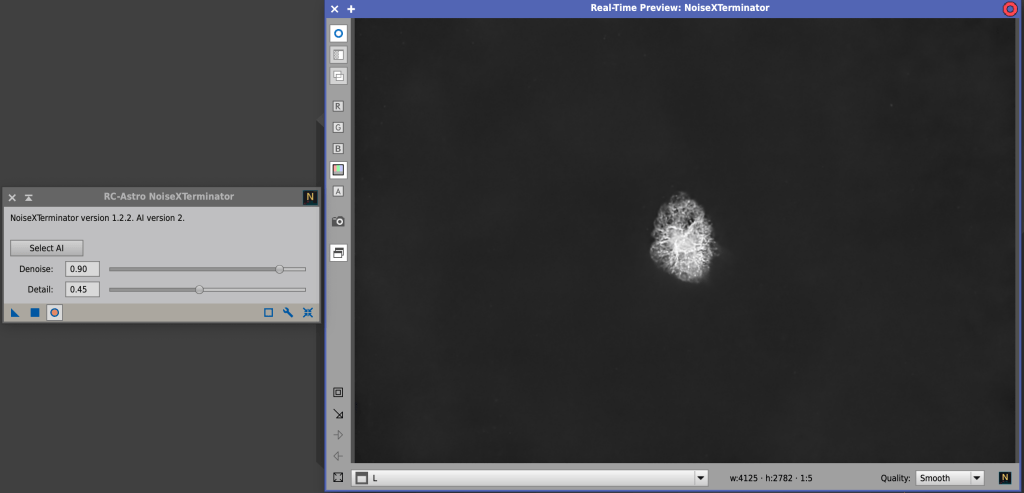Toggle the green channel G button

(338, 127)
